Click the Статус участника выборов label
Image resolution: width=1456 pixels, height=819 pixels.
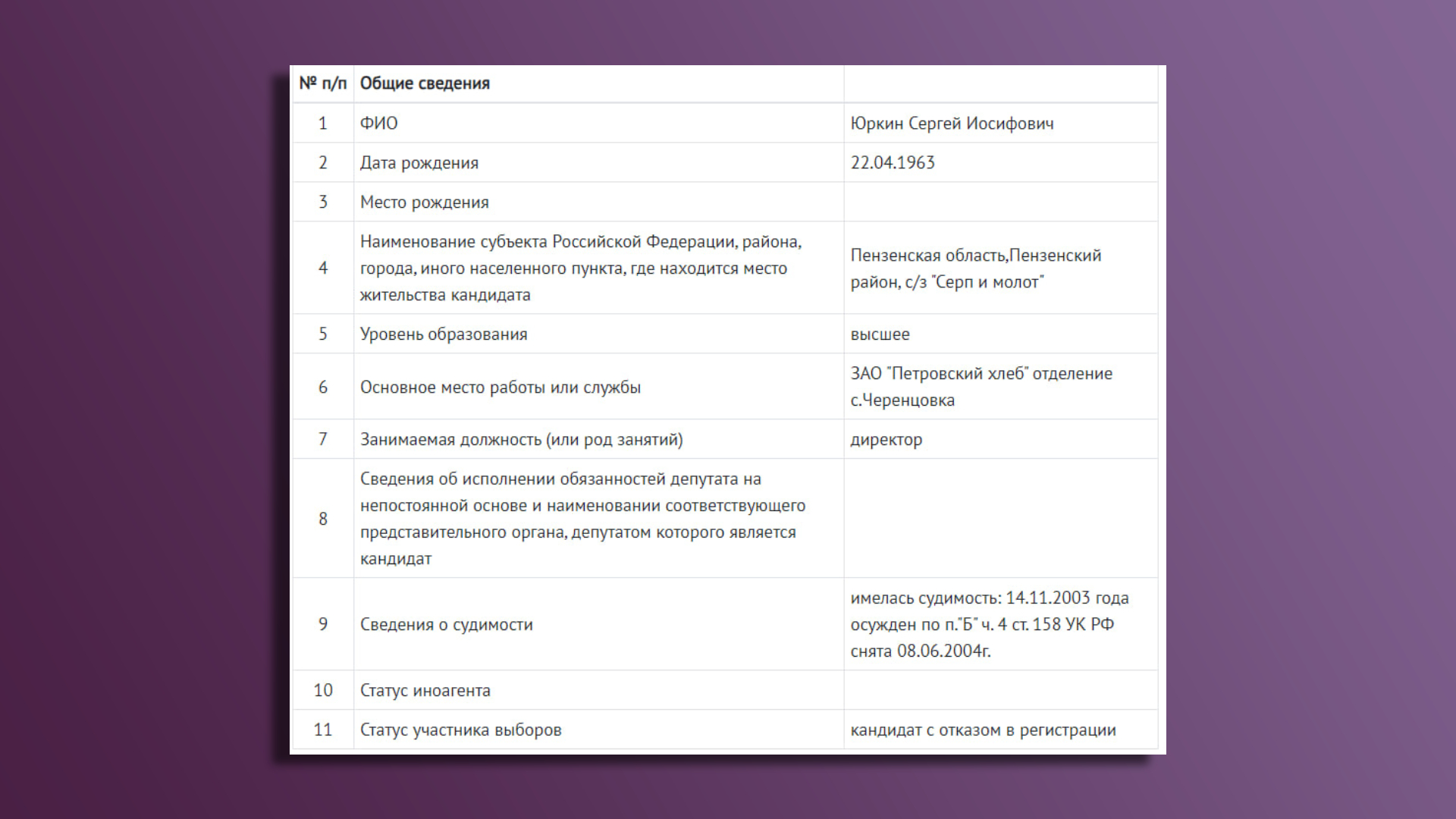460,730
